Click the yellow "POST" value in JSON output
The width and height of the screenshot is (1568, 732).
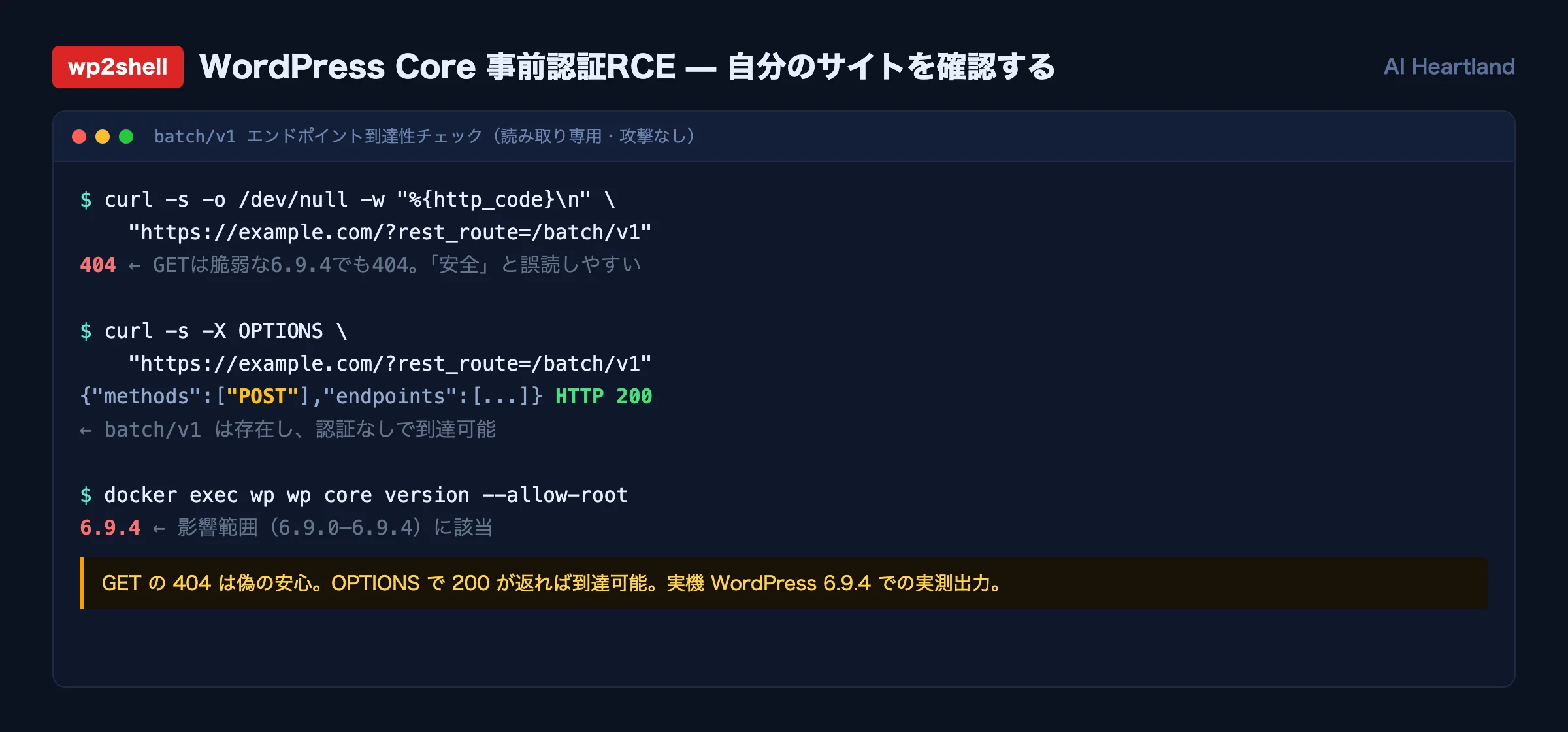click(x=263, y=396)
